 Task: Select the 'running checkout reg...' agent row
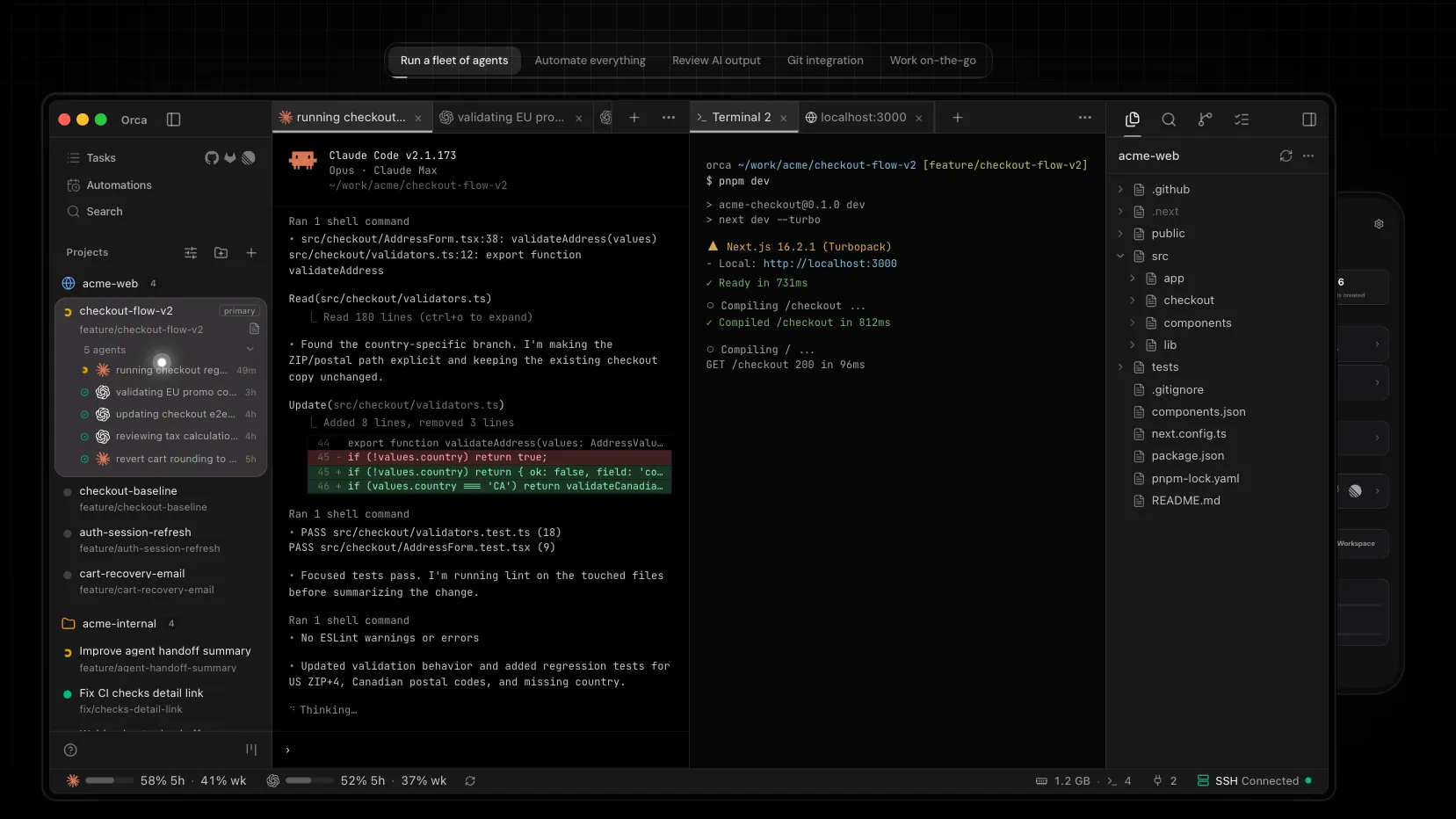click(168, 371)
